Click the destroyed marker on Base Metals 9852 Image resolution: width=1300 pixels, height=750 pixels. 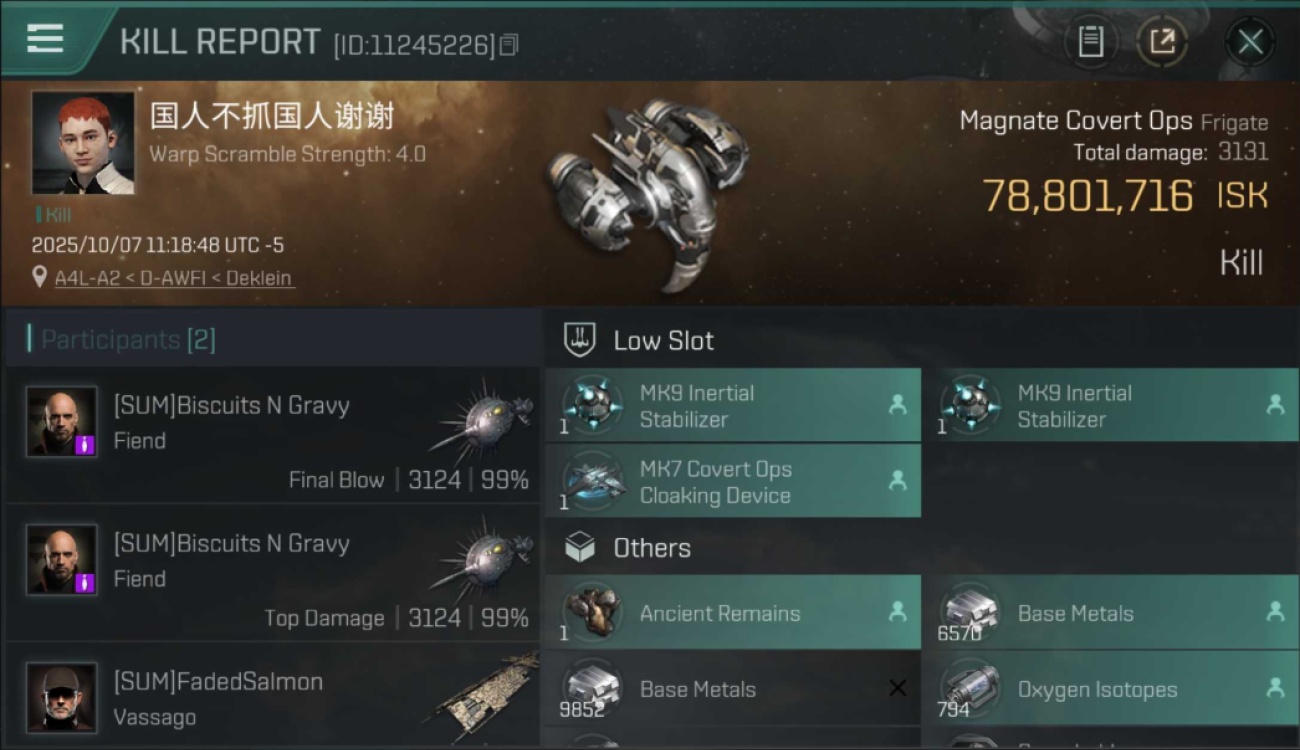[897, 688]
